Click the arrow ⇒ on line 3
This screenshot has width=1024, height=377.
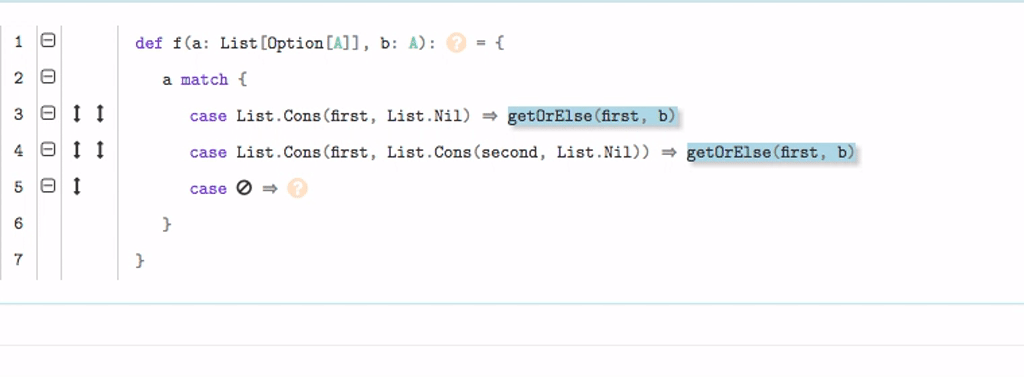point(489,116)
